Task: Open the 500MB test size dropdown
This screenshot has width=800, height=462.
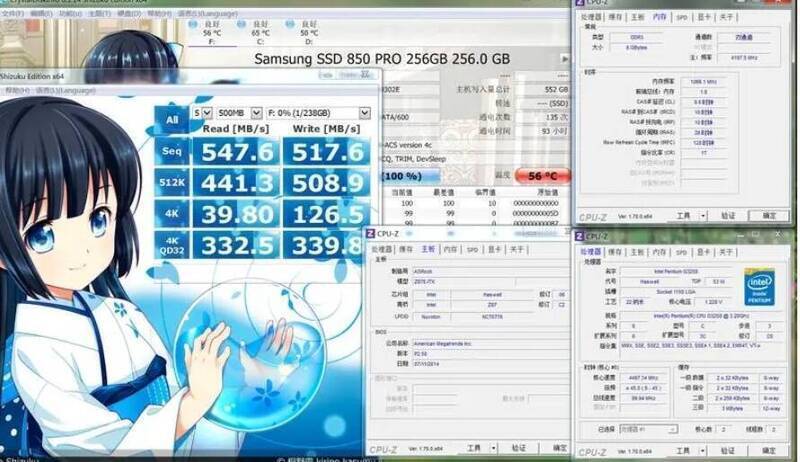Action: pos(239,113)
